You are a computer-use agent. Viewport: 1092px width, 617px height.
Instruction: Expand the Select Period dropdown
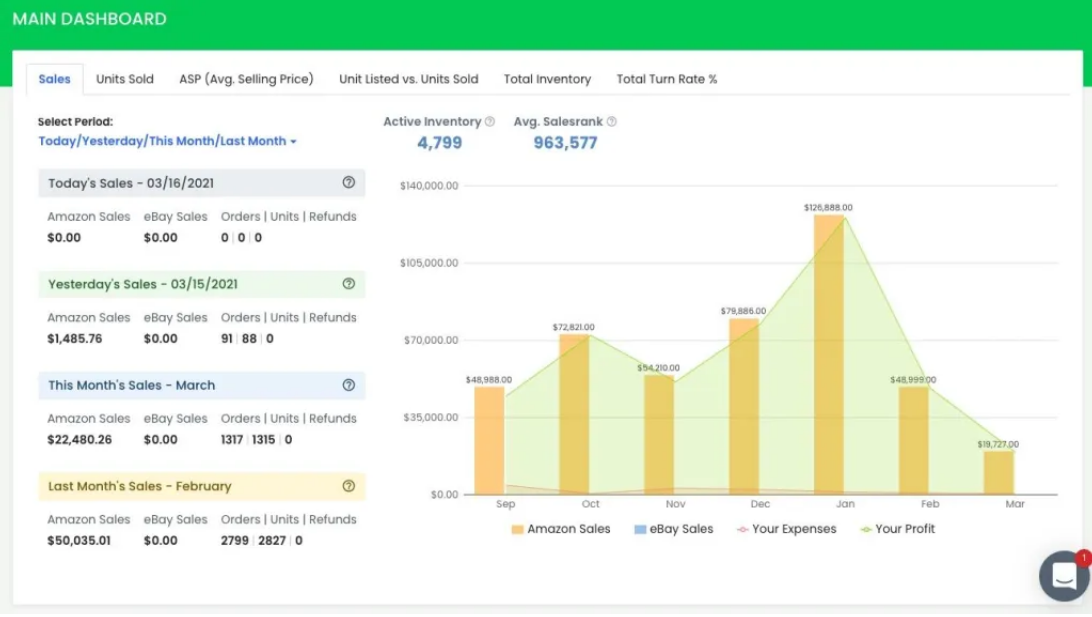click(168, 142)
